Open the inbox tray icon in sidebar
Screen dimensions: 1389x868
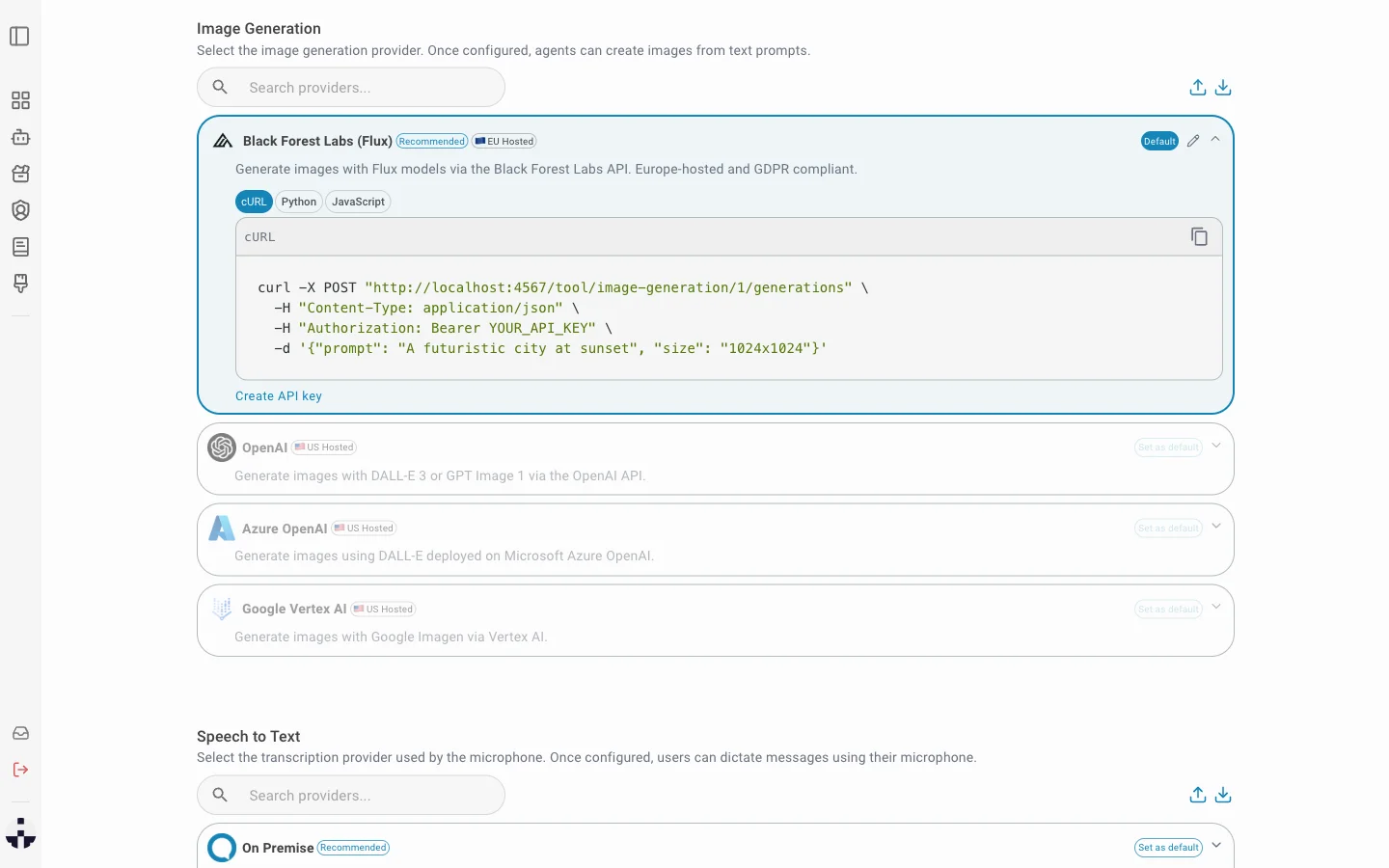tap(20, 733)
